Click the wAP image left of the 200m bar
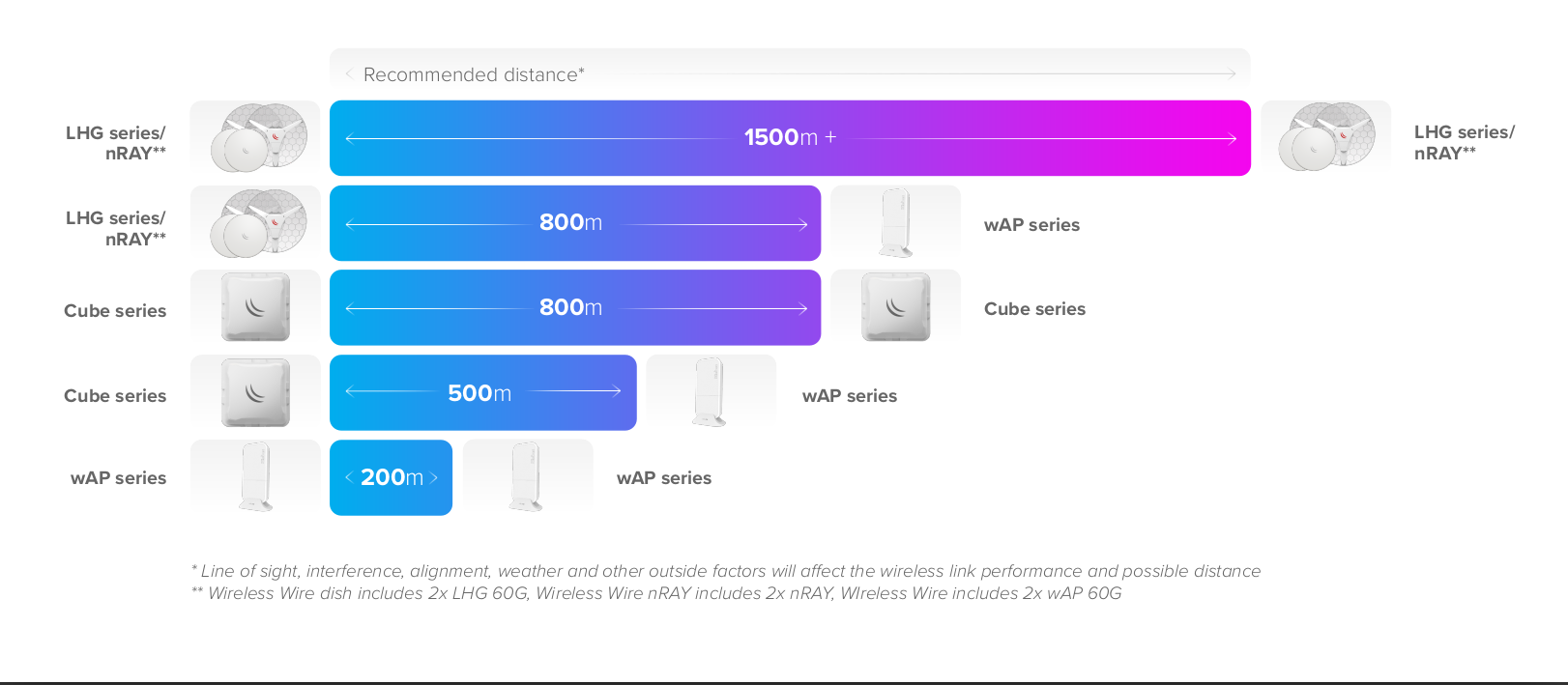The image size is (1568, 685). [x=255, y=477]
